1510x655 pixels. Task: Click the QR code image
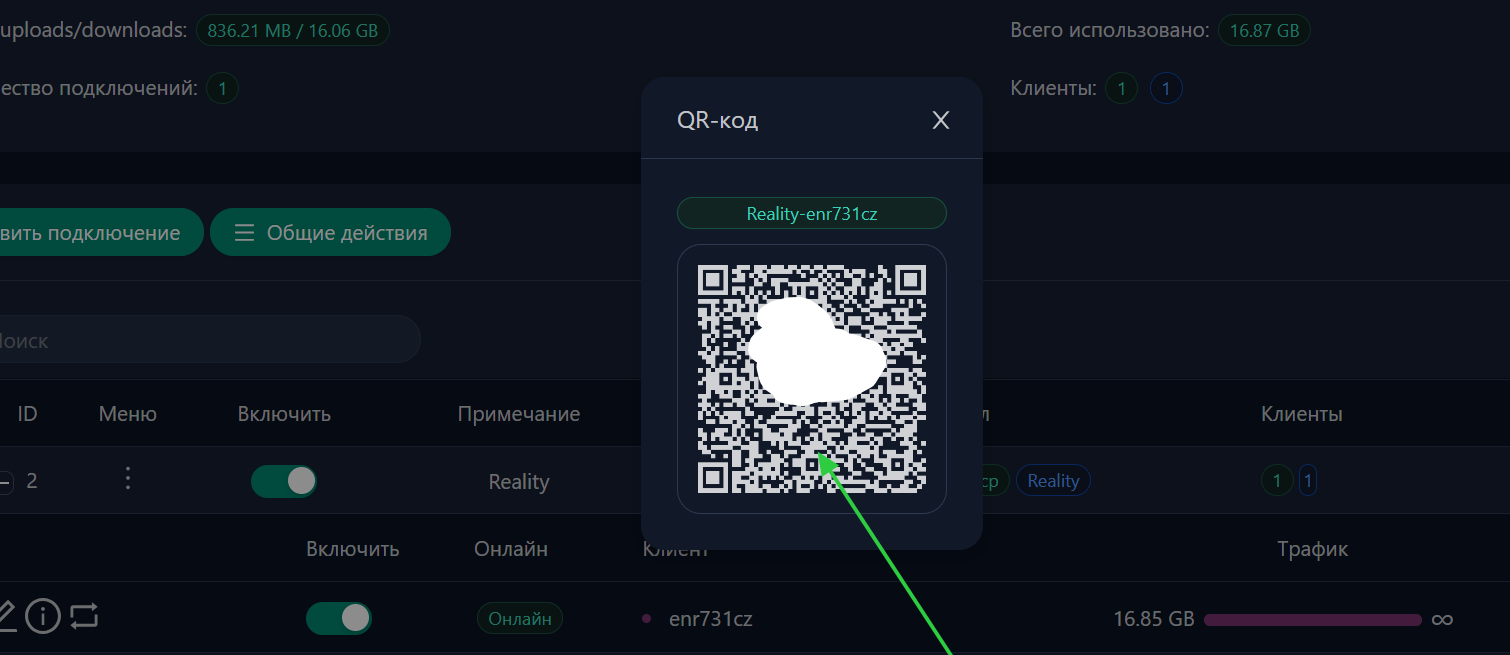pos(812,379)
